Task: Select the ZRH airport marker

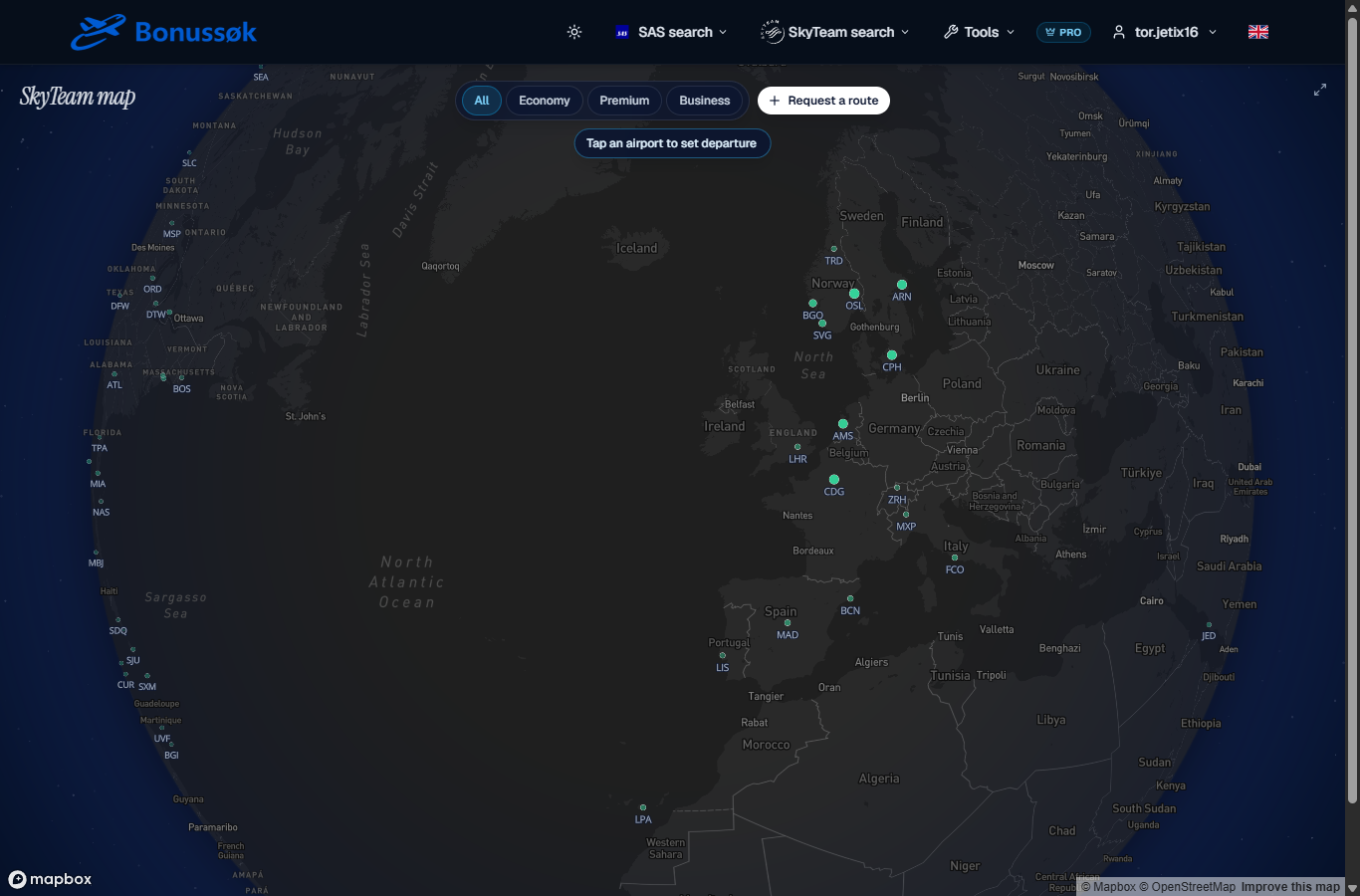Action: click(x=897, y=488)
